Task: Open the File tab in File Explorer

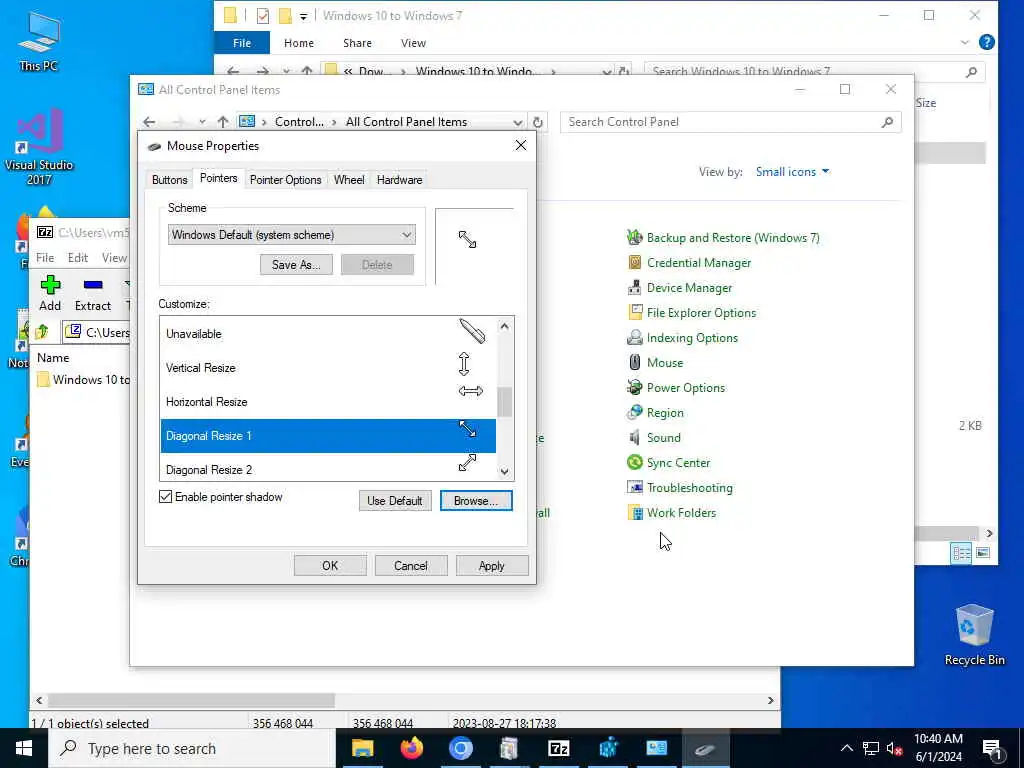Action: [242, 43]
